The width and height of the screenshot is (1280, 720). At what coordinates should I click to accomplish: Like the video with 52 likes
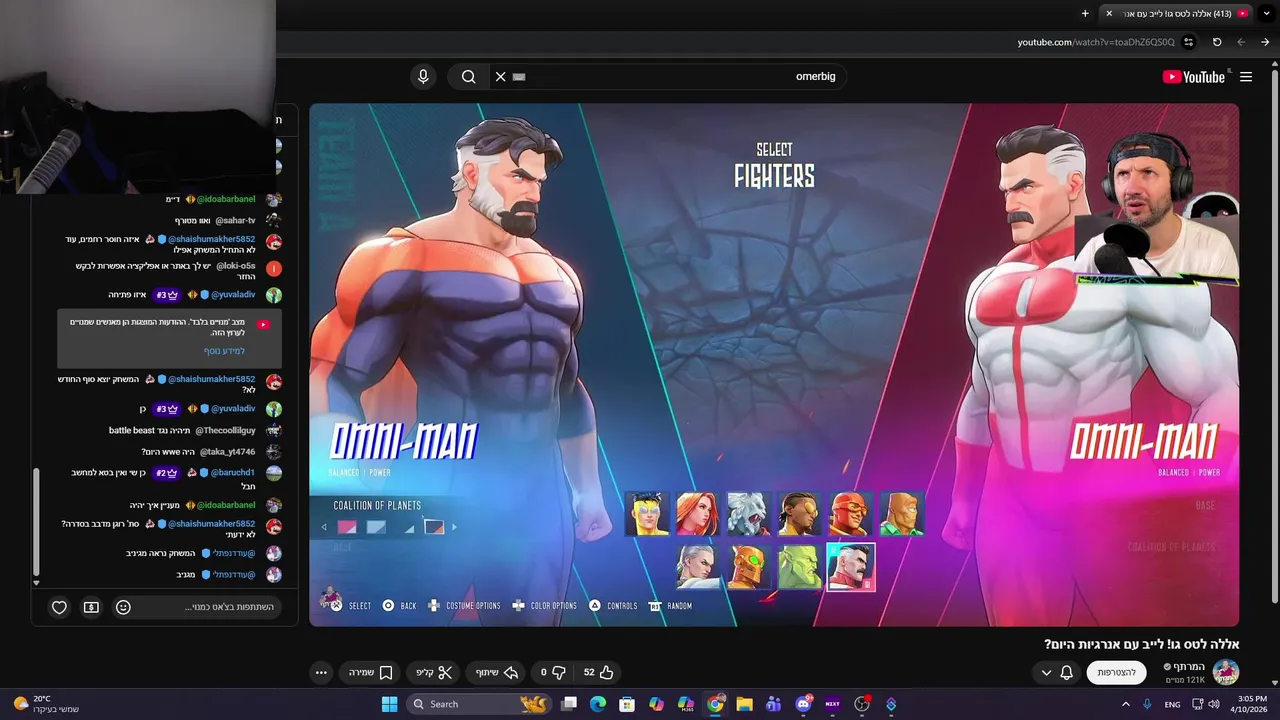[598, 673]
